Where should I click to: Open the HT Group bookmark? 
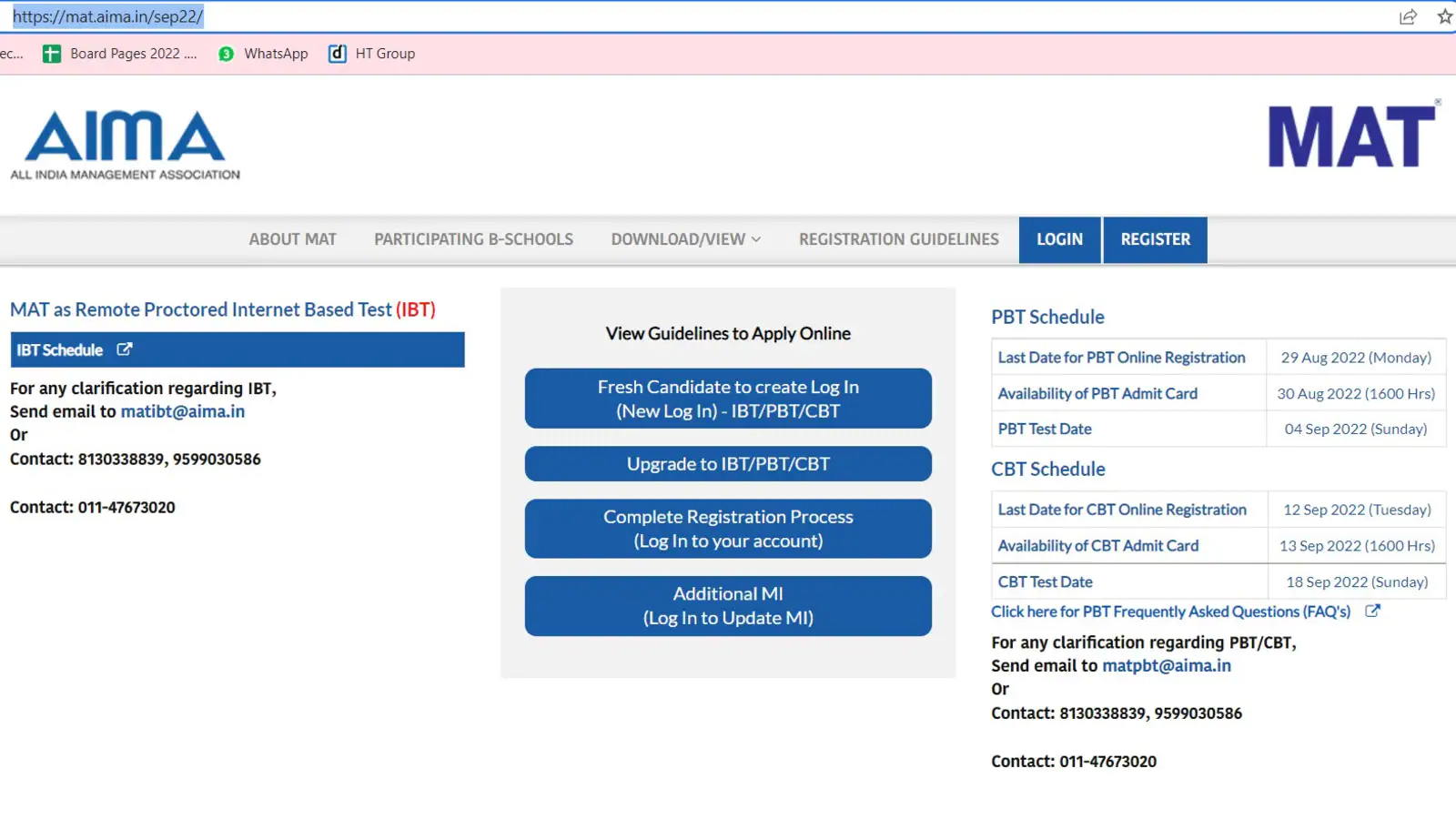click(372, 54)
